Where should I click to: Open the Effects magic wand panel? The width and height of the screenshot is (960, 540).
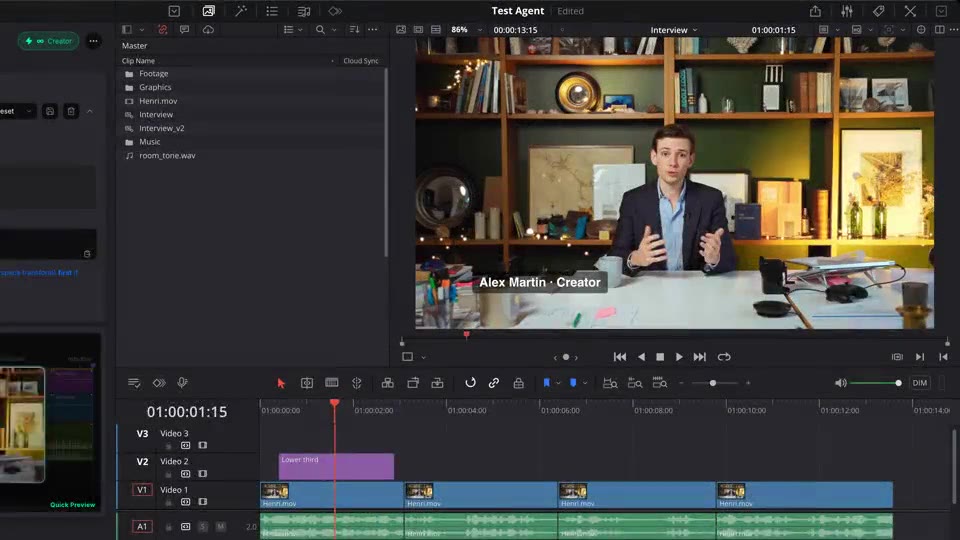[241, 11]
